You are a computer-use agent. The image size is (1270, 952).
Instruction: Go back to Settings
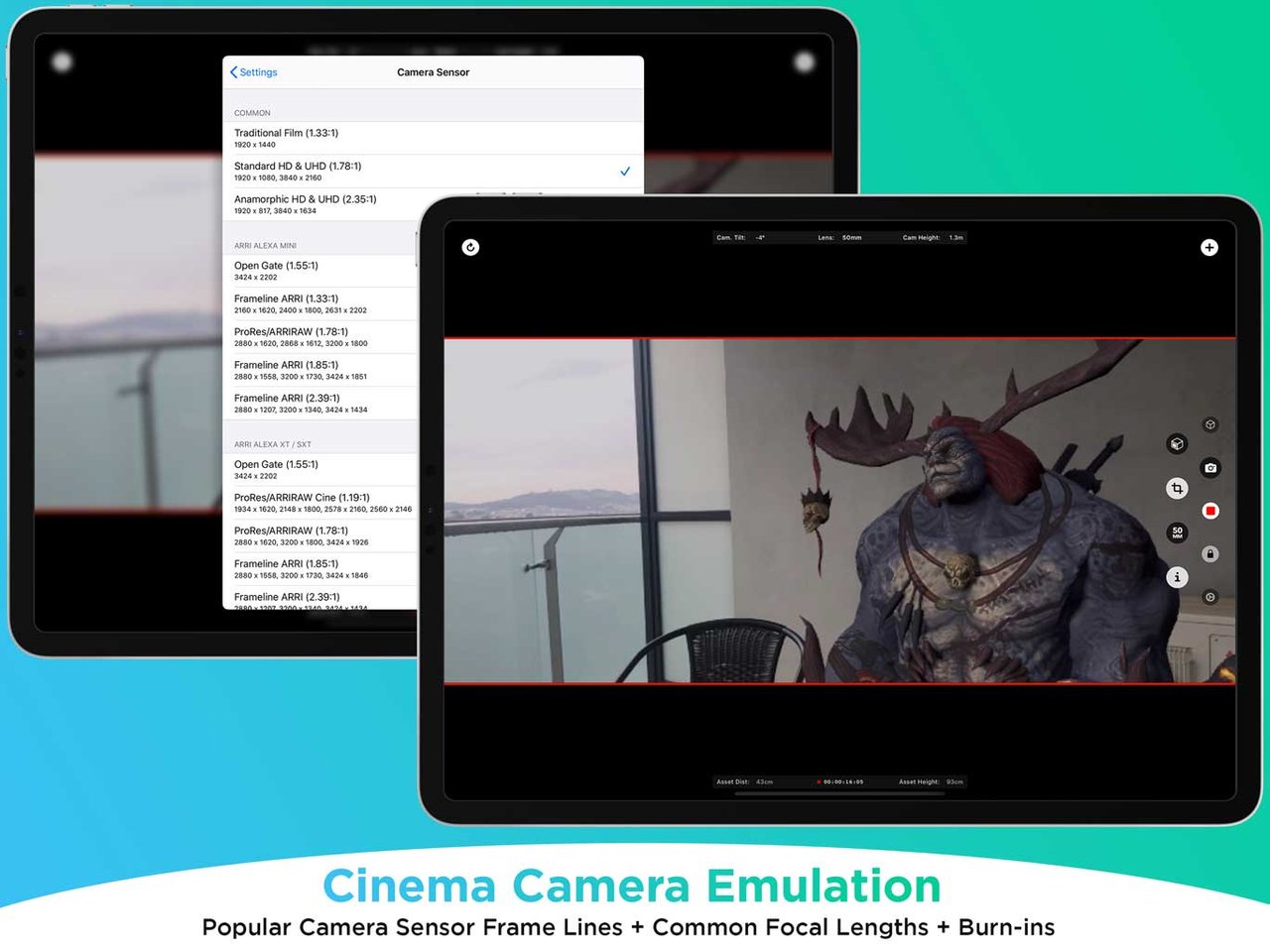(x=254, y=72)
